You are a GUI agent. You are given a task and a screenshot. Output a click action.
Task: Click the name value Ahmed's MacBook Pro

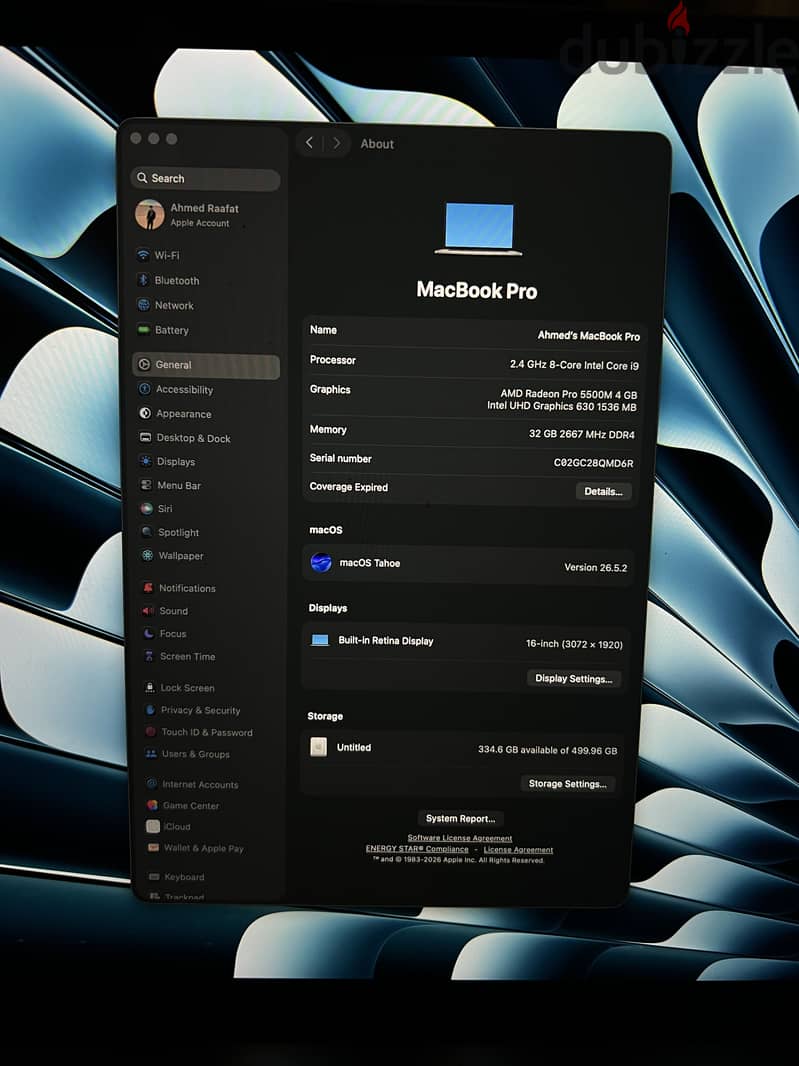588,336
